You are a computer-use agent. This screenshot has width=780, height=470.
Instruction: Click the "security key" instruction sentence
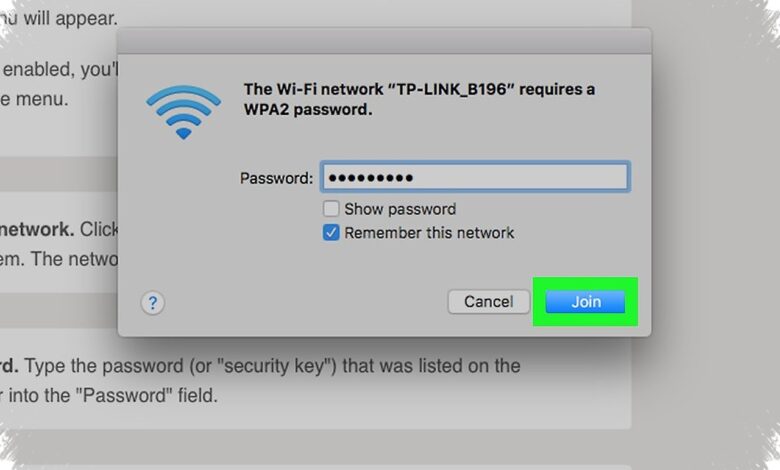(x=260, y=366)
